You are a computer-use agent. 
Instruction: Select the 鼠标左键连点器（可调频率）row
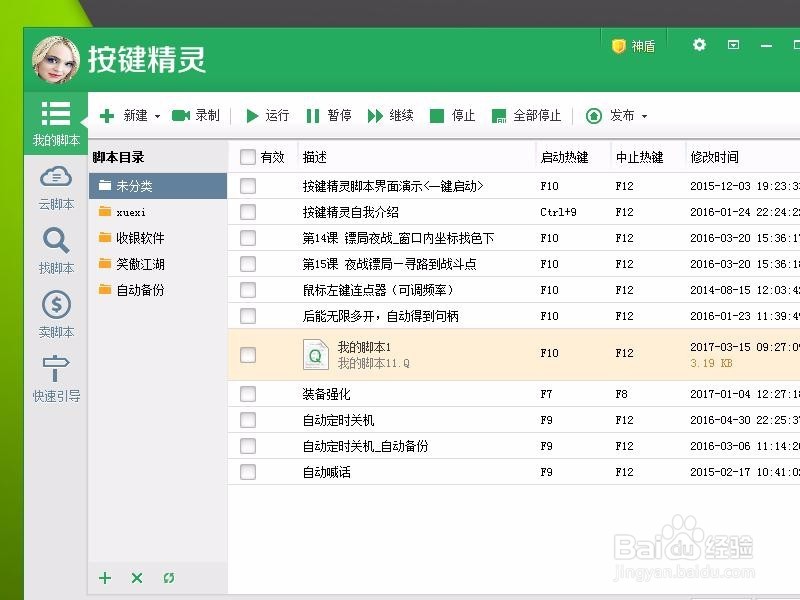click(514, 290)
